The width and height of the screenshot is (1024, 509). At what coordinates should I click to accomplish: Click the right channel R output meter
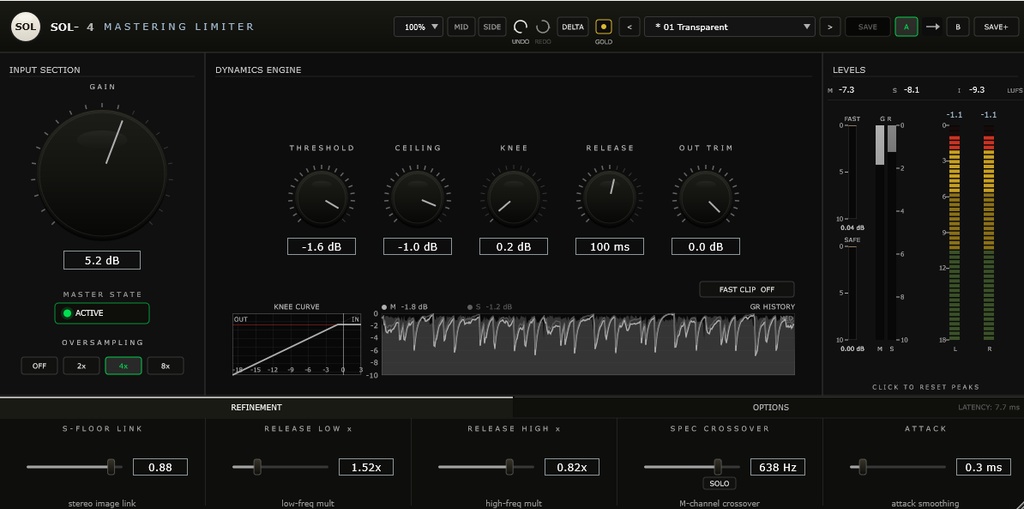coord(989,233)
